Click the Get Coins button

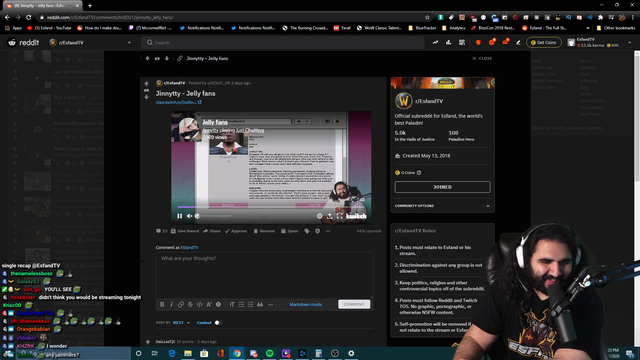[x=544, y=42]
